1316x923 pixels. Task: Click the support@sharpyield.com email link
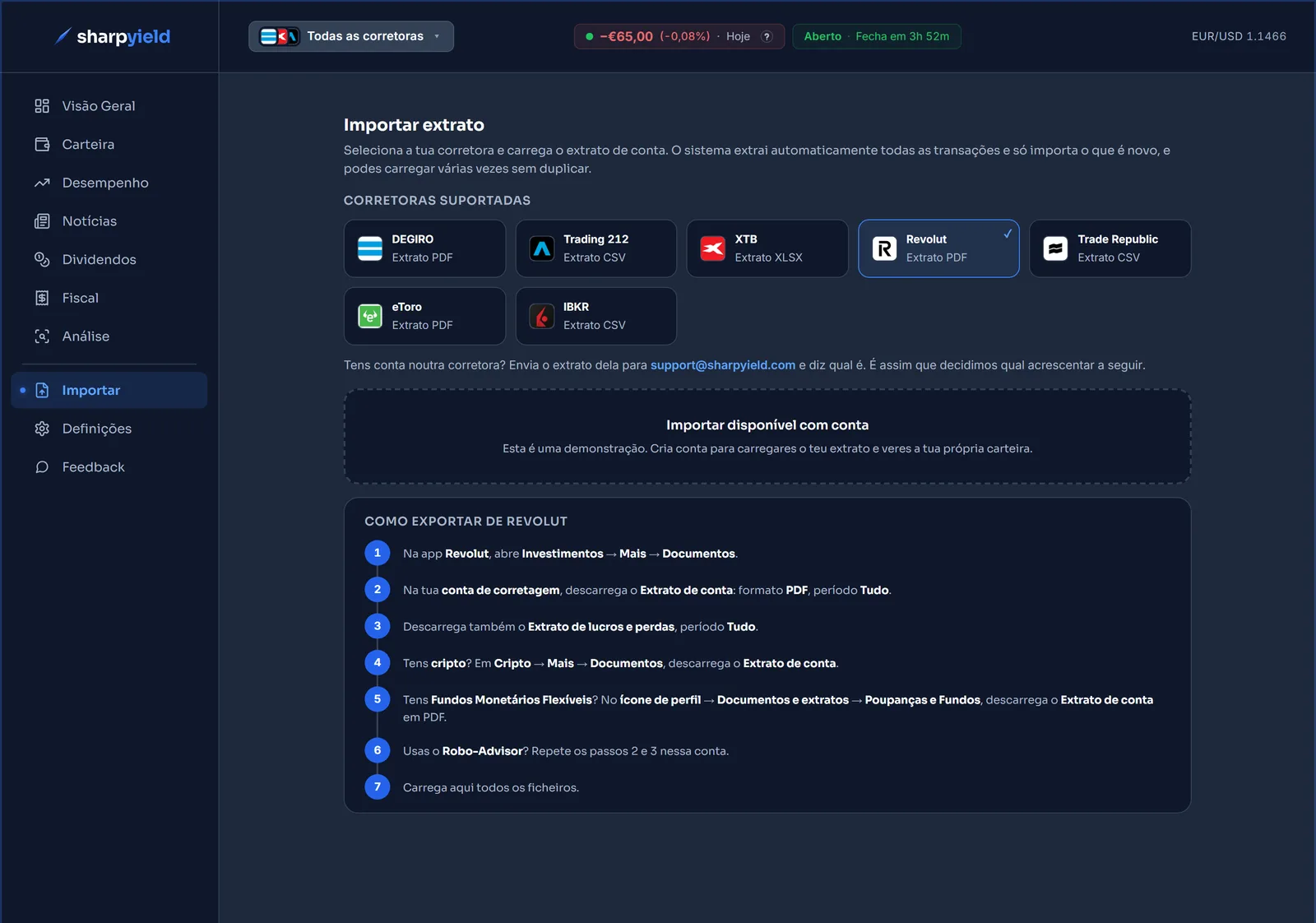click(723, 365)
